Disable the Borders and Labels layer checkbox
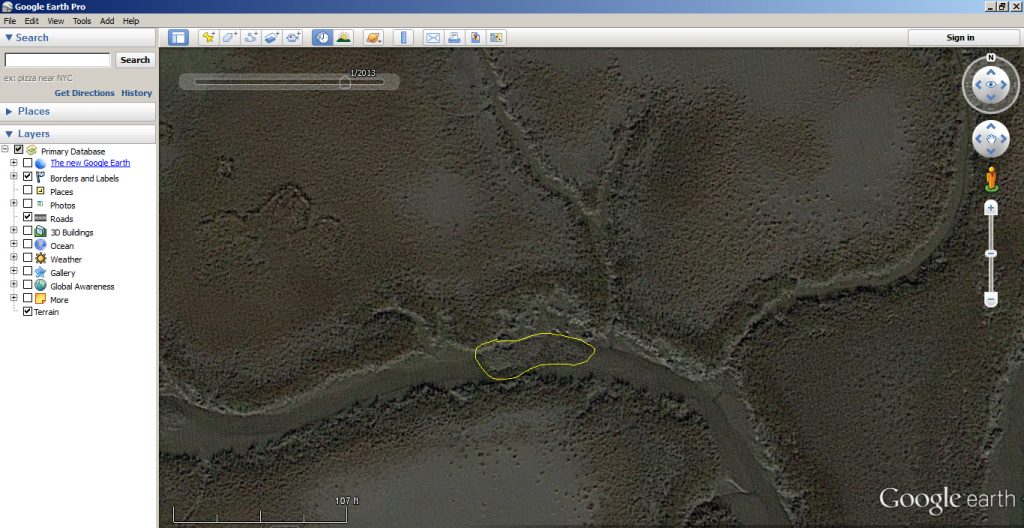Screen dimensions: 1024x528 pyautogui.click(x=27, y=176)
